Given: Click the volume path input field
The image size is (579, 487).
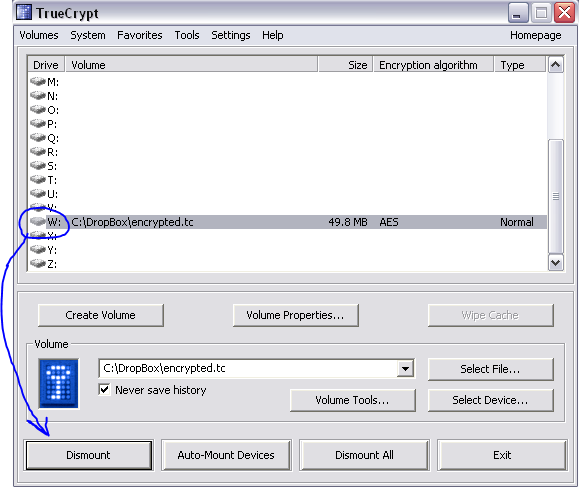Looking at the screenshot, I should pyautogui.click(x=248, y=368).
